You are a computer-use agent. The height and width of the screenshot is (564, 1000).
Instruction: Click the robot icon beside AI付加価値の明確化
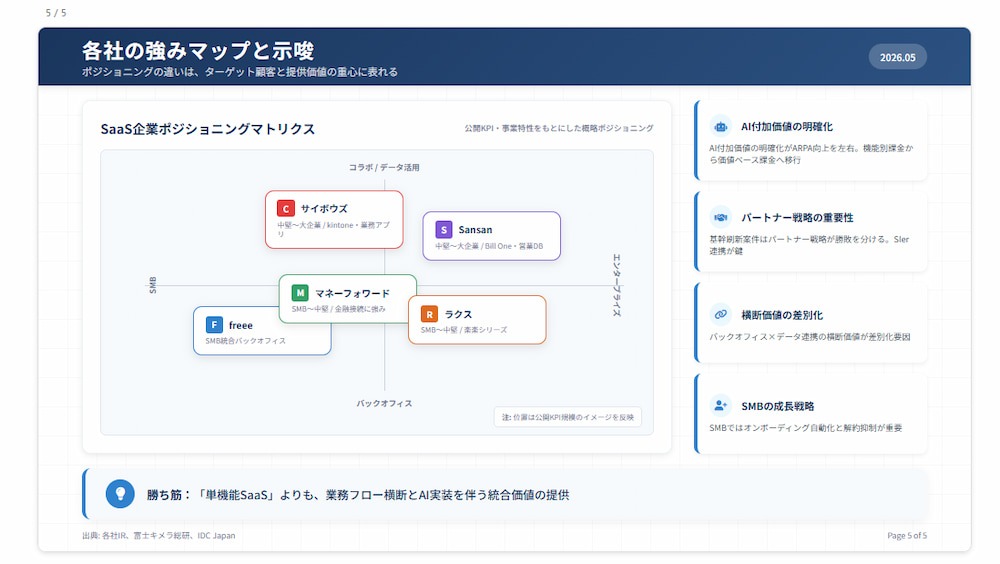tap(721, 126)
